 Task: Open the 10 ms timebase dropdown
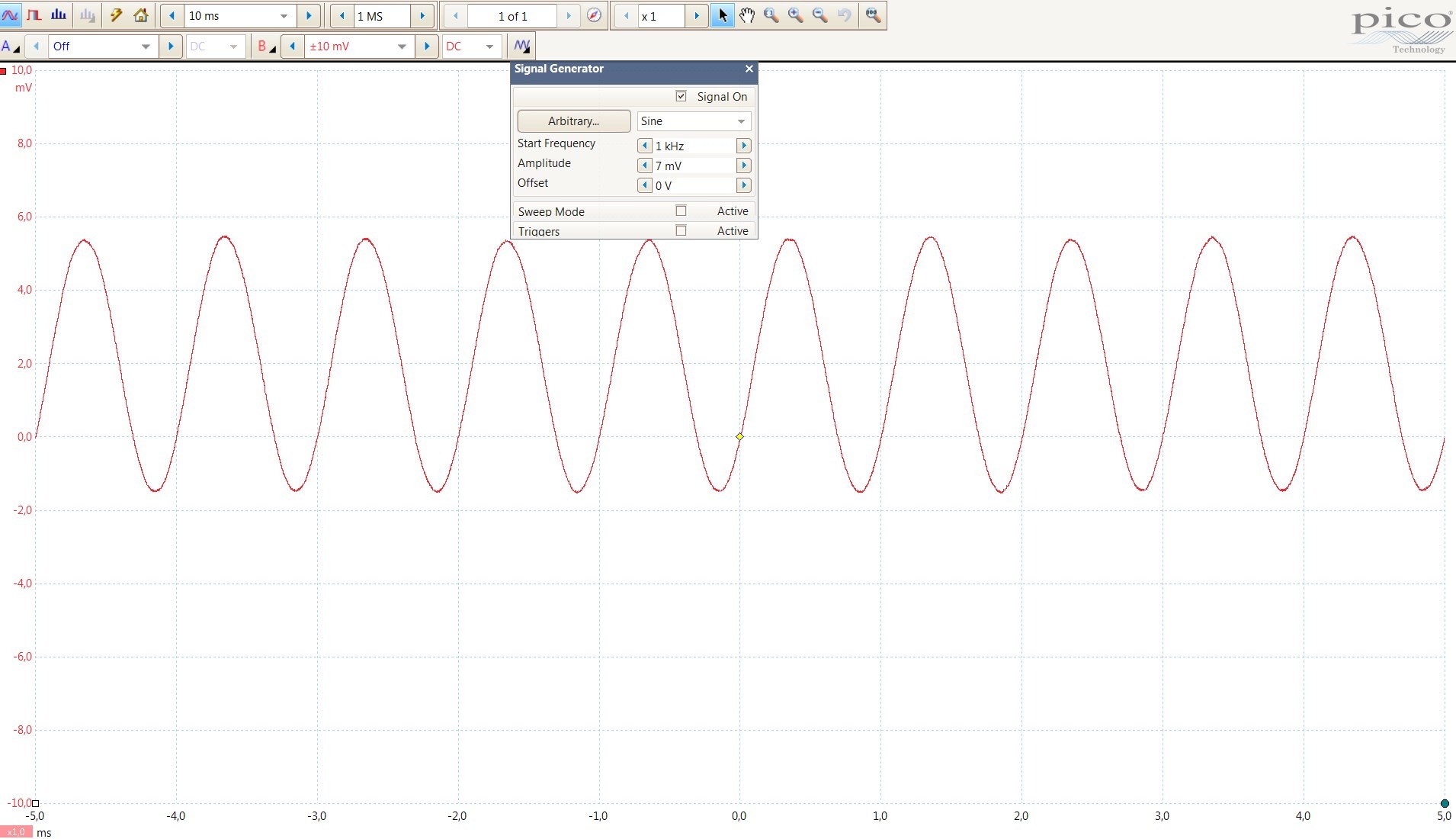(284, 16)
